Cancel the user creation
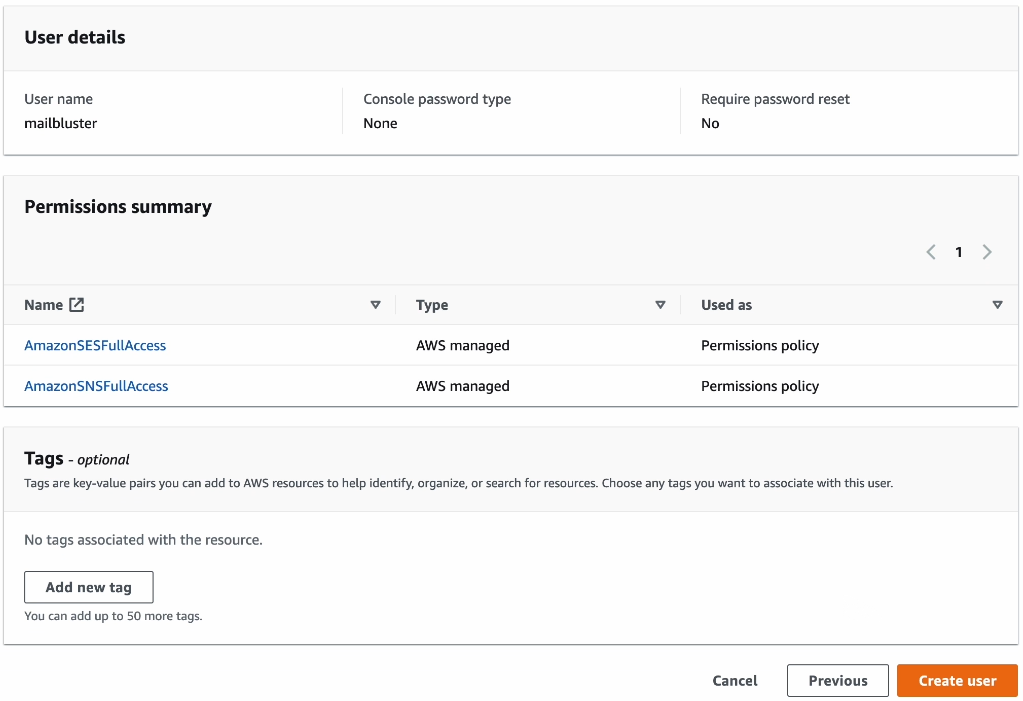 [734, 680]
